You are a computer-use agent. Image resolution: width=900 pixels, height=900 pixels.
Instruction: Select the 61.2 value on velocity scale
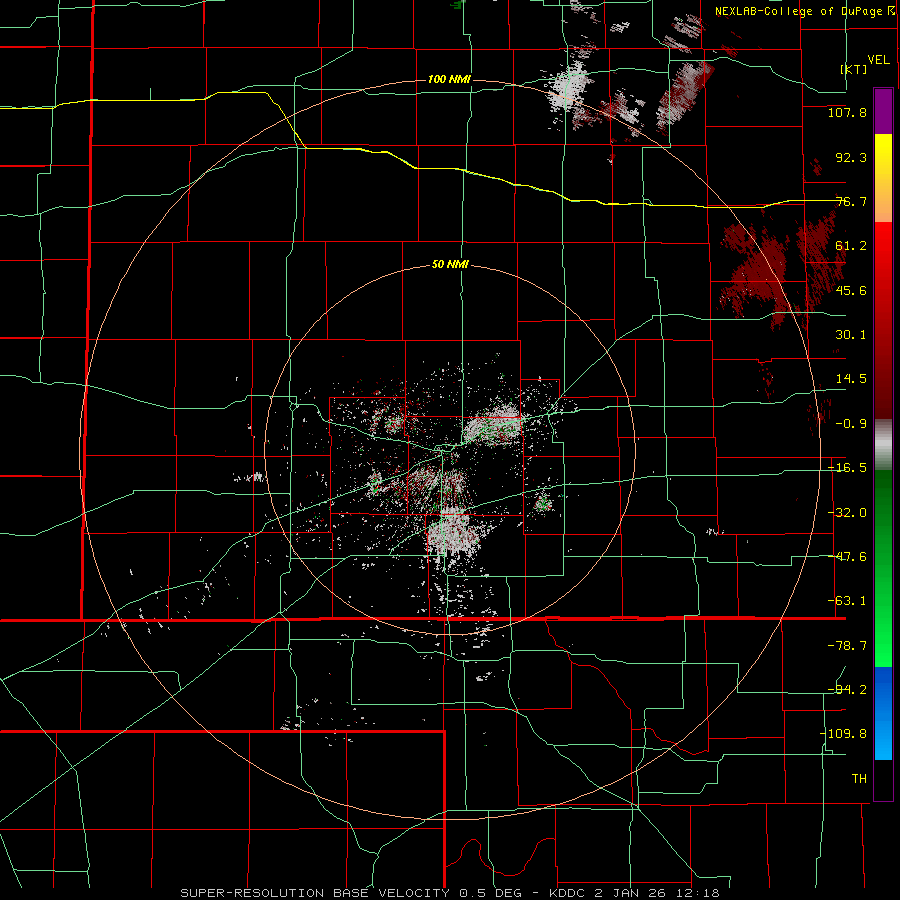point(851,246)
